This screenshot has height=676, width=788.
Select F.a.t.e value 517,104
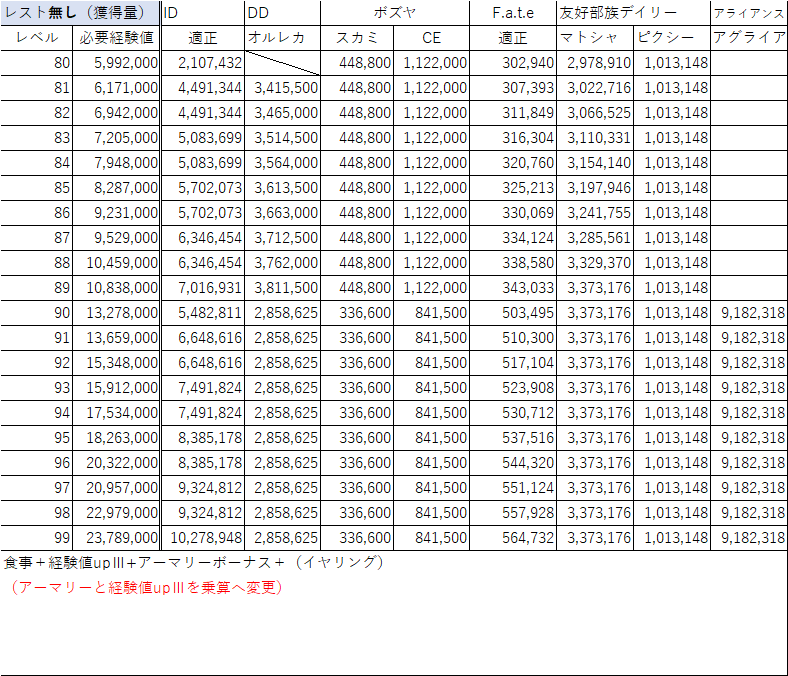click(513, 363)
